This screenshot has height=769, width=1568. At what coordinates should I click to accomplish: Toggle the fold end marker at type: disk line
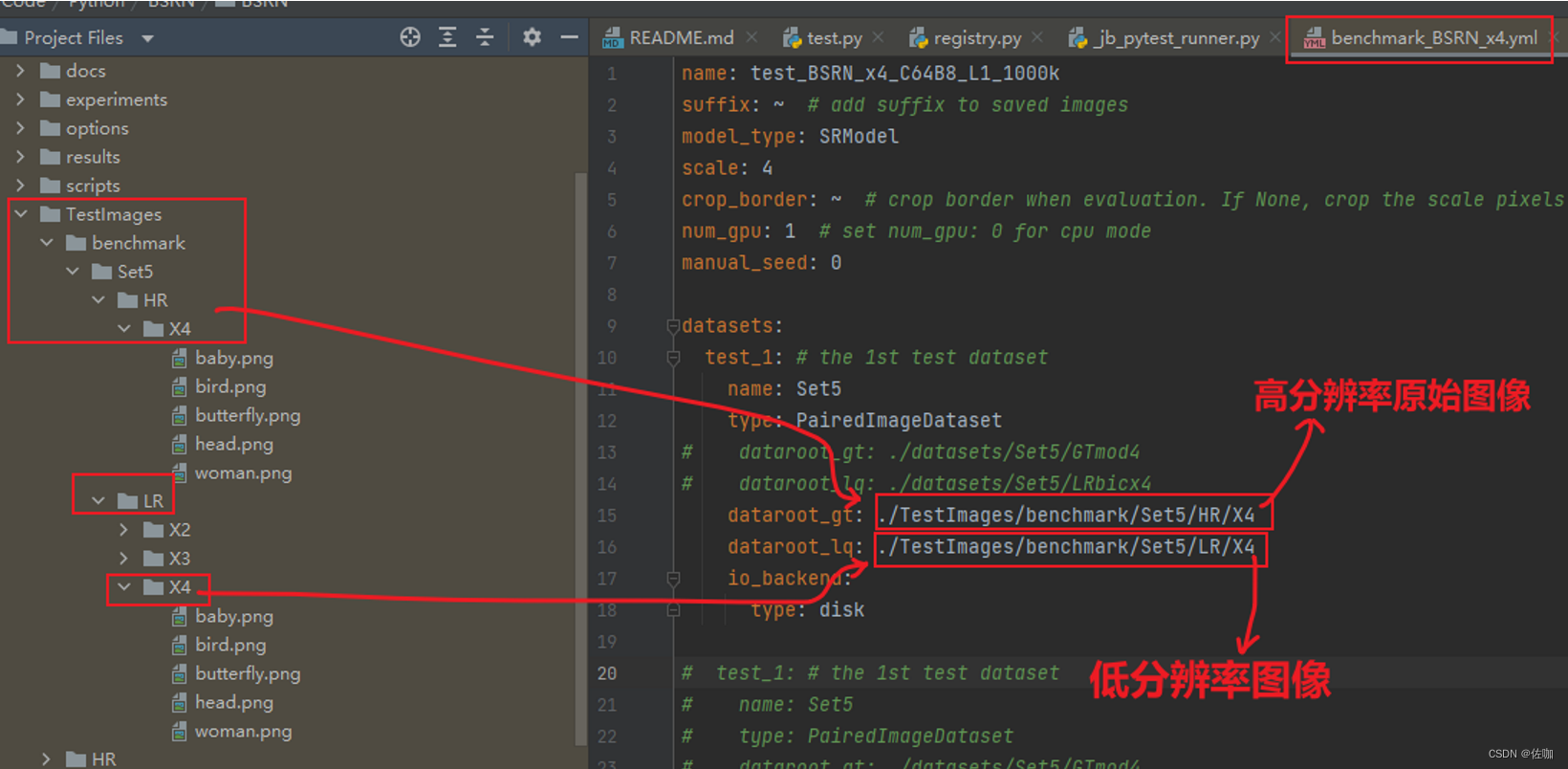[x=673, y=610]
